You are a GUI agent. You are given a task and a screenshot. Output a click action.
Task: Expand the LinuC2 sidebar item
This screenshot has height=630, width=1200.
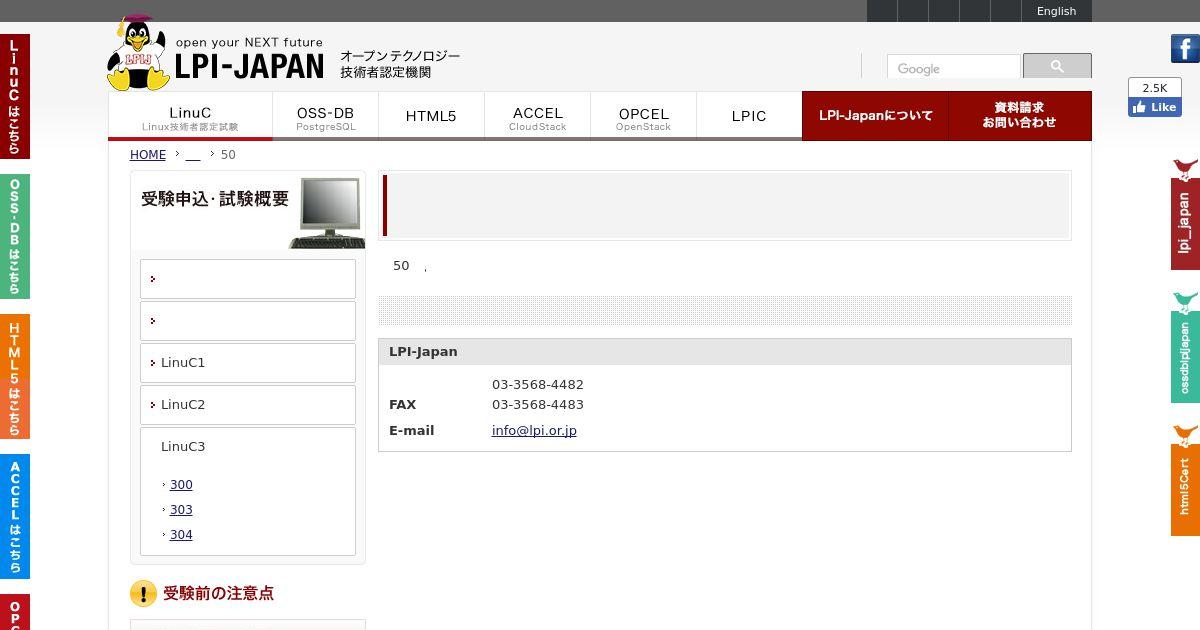(248, 405)
